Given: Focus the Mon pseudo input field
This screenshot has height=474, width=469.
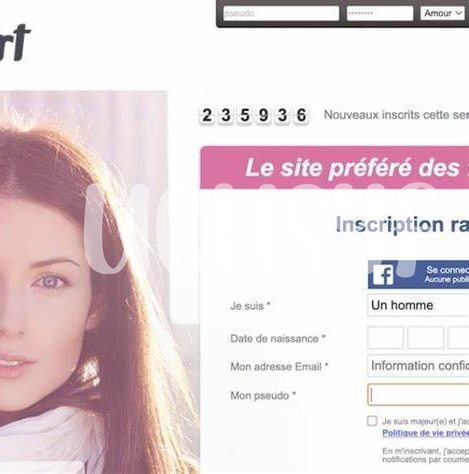Looking at the screenshot, I should click(x=418, y=395).
